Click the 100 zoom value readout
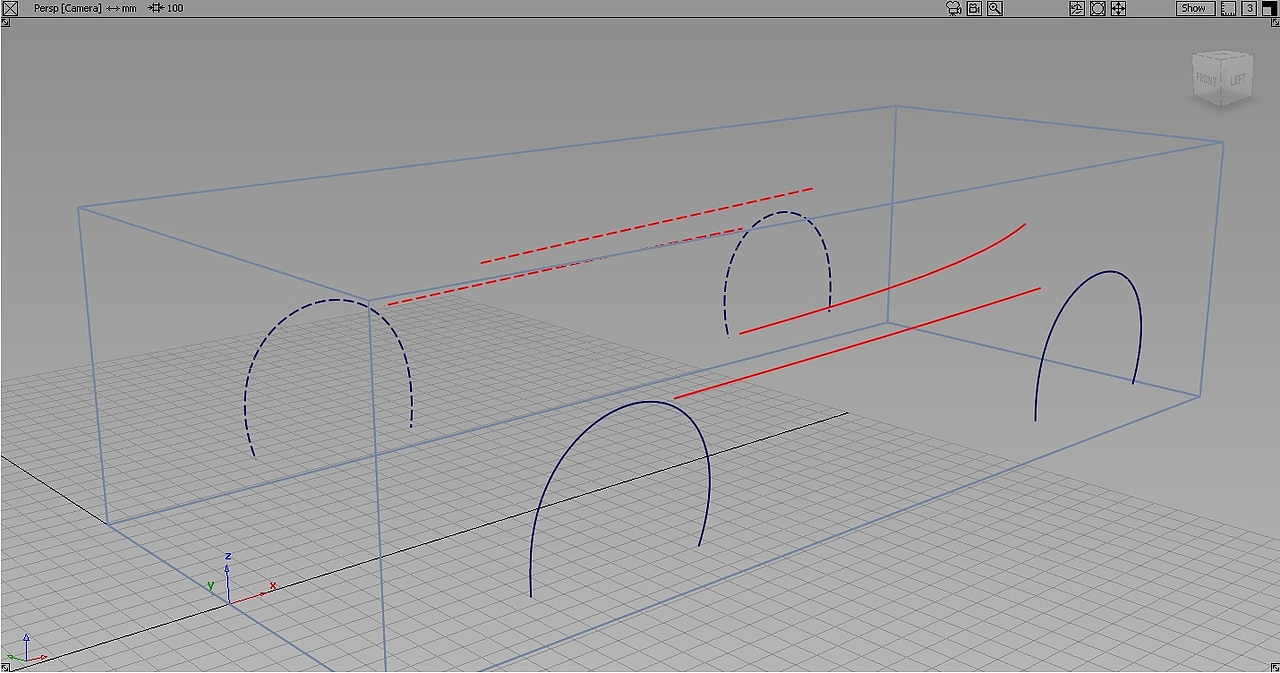Screen dimensions: 1280x673 click(167, 8)
